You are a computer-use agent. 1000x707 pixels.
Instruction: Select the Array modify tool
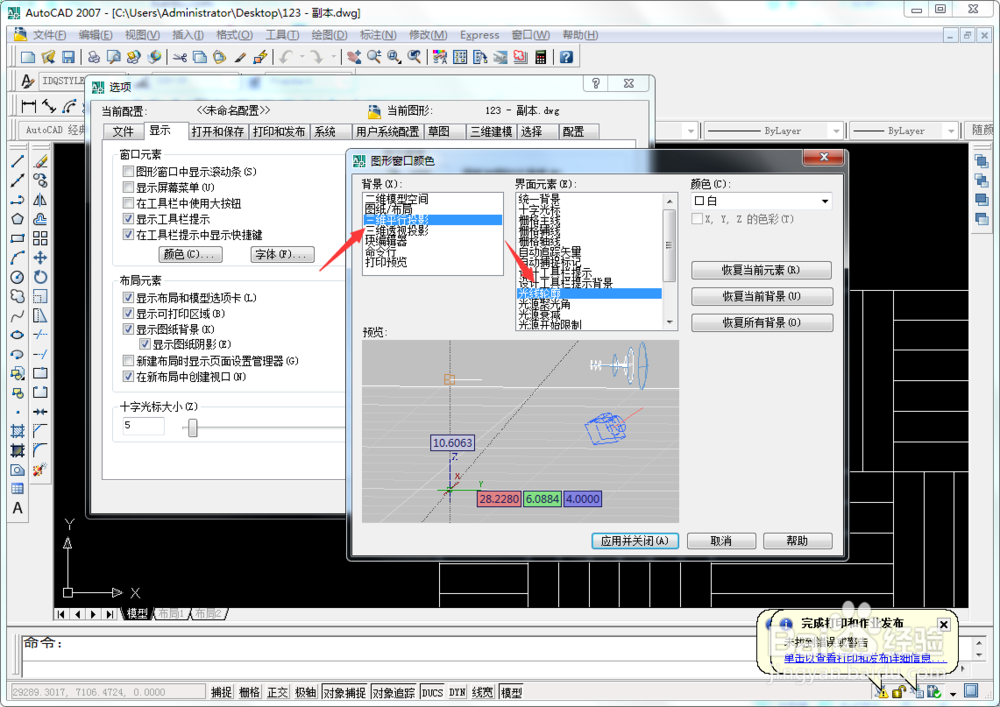point(40,238)
